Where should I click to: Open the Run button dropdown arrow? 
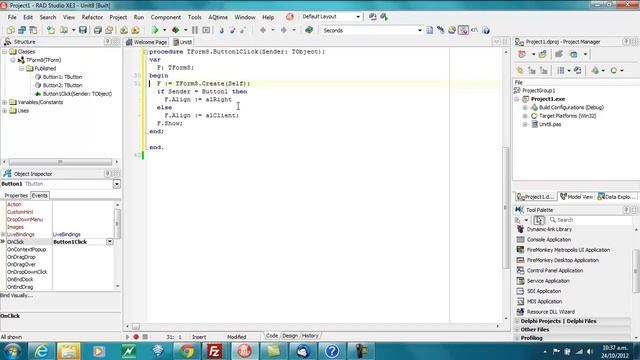point(164,30)
